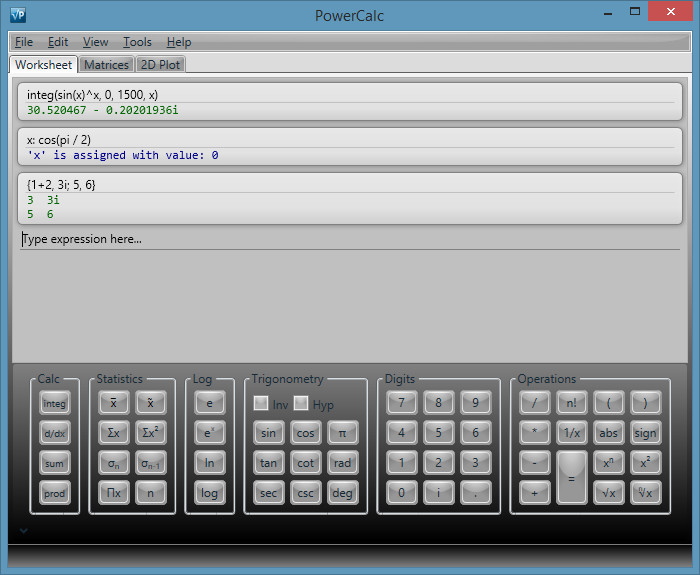The width and height of the screenshot is (700, 575).
Task: Open the File menu
Action: pyautogui.click(x=24, y=42)
